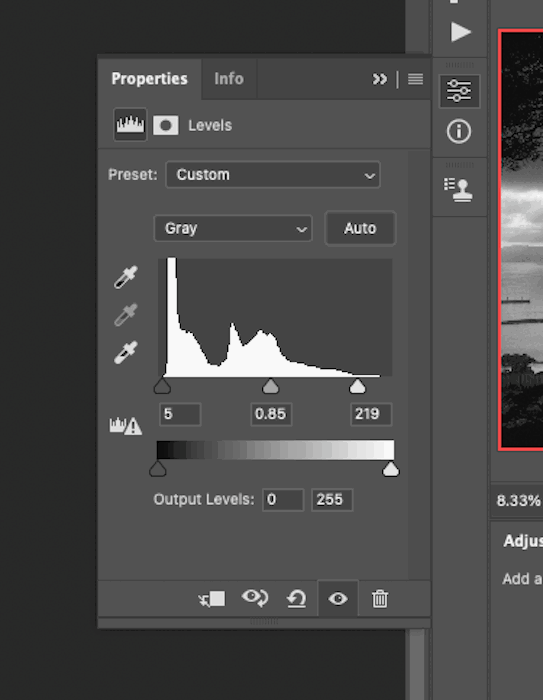The width and height of the screenshot is (543, 700).
Task: Click the histogram graph area
Action: (275, 317)
